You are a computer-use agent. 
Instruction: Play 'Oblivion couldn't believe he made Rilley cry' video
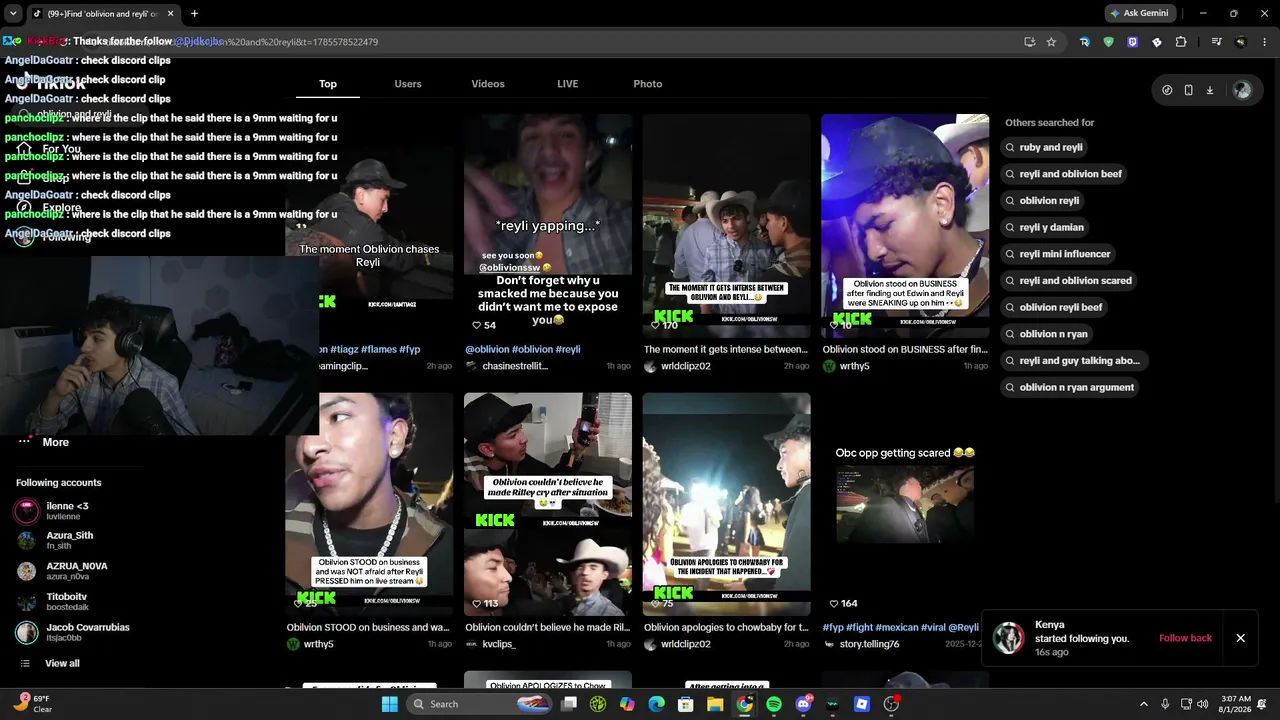coord(548,504)
